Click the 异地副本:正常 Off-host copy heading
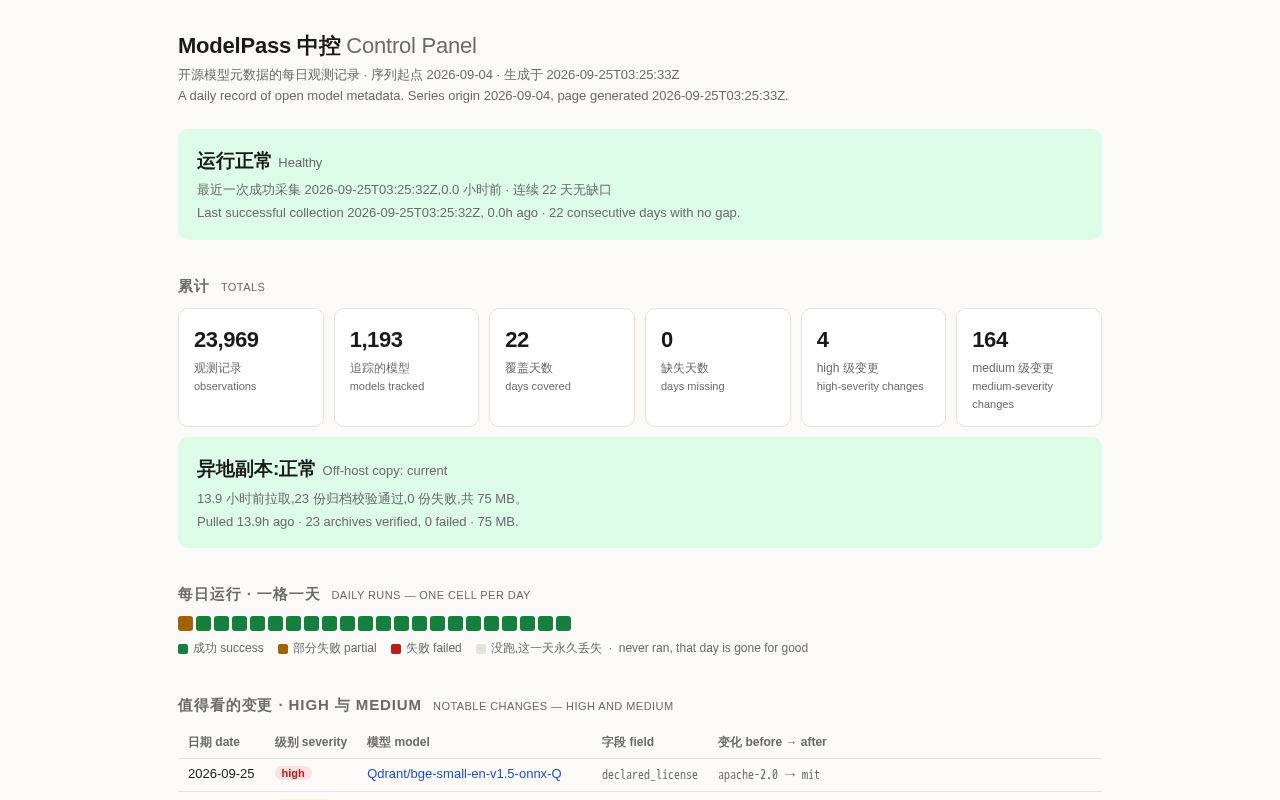The image size is (1280, 800). (x=322, y=469)
